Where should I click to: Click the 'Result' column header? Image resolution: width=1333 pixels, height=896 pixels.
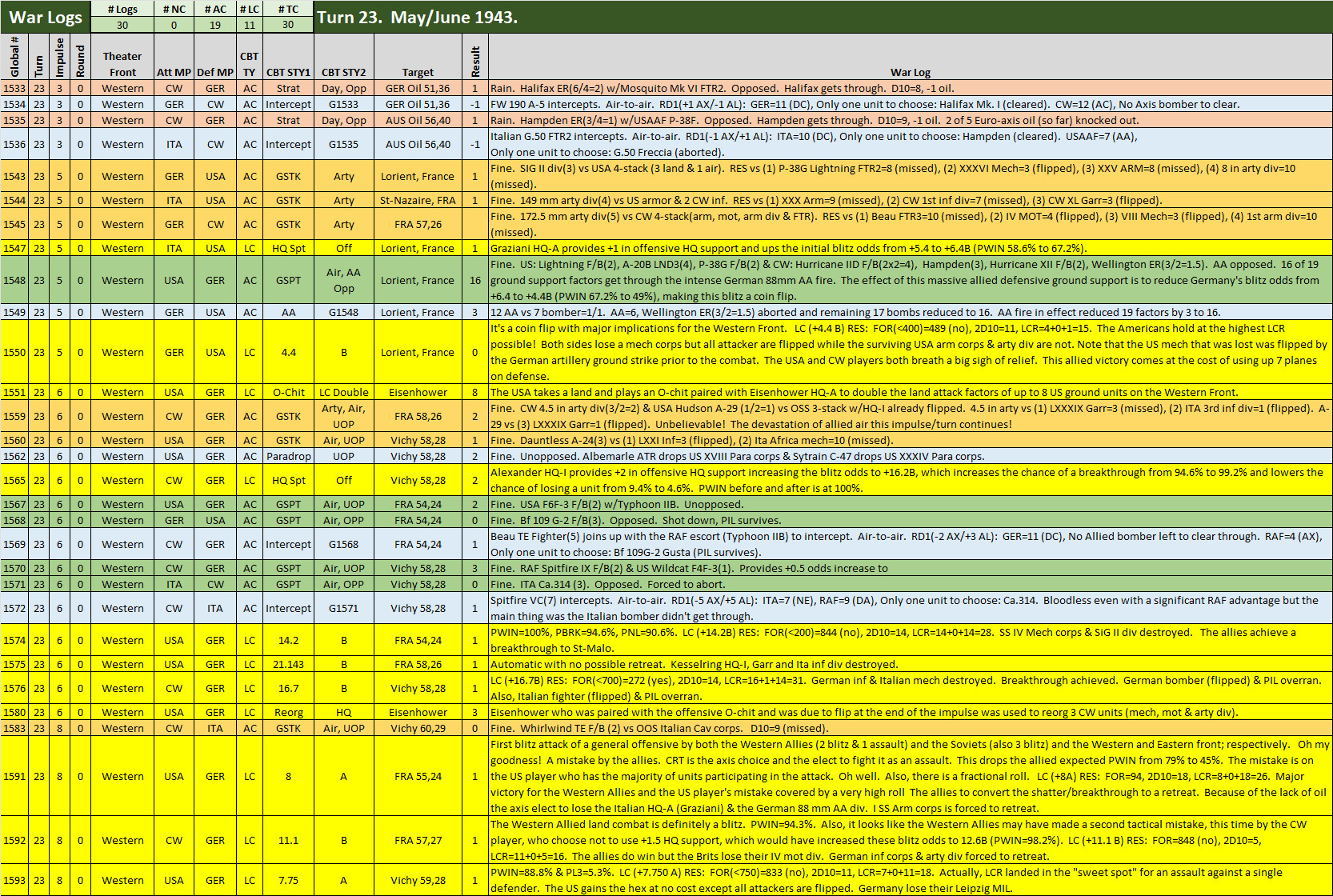[475, 56]
